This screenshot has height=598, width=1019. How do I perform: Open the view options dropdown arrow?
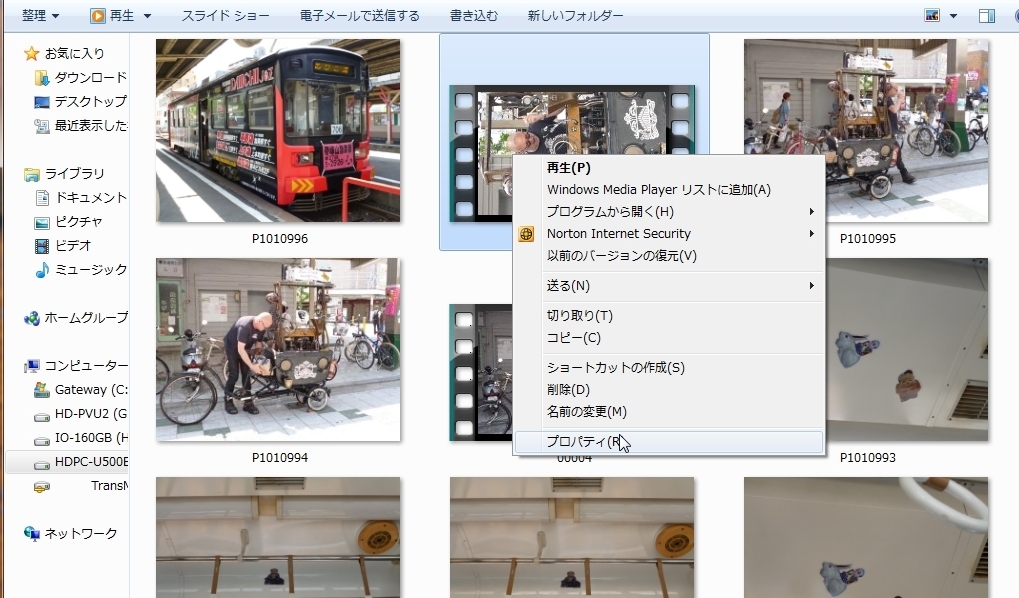[x=953, y=16]
